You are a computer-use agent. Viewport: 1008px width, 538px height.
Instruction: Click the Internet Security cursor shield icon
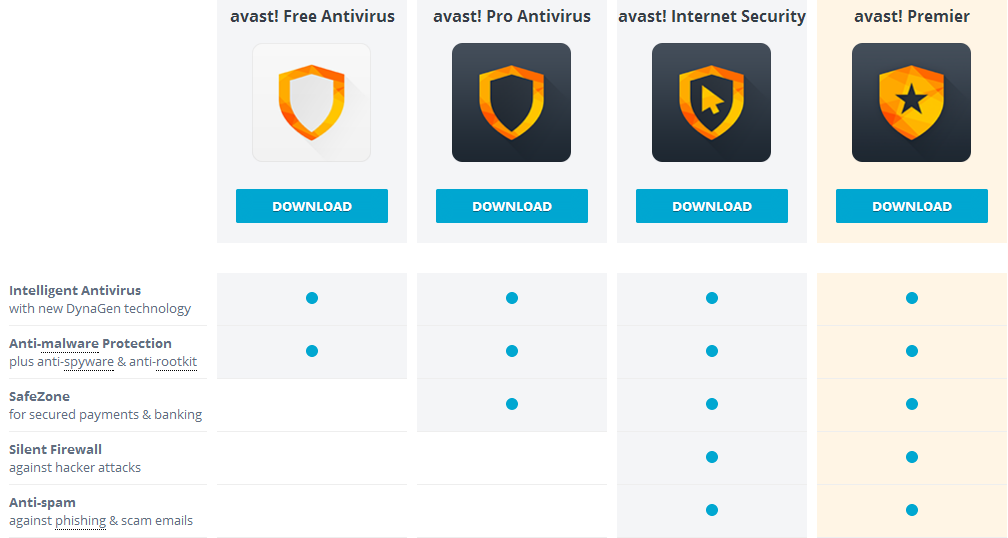click(711, 102)
